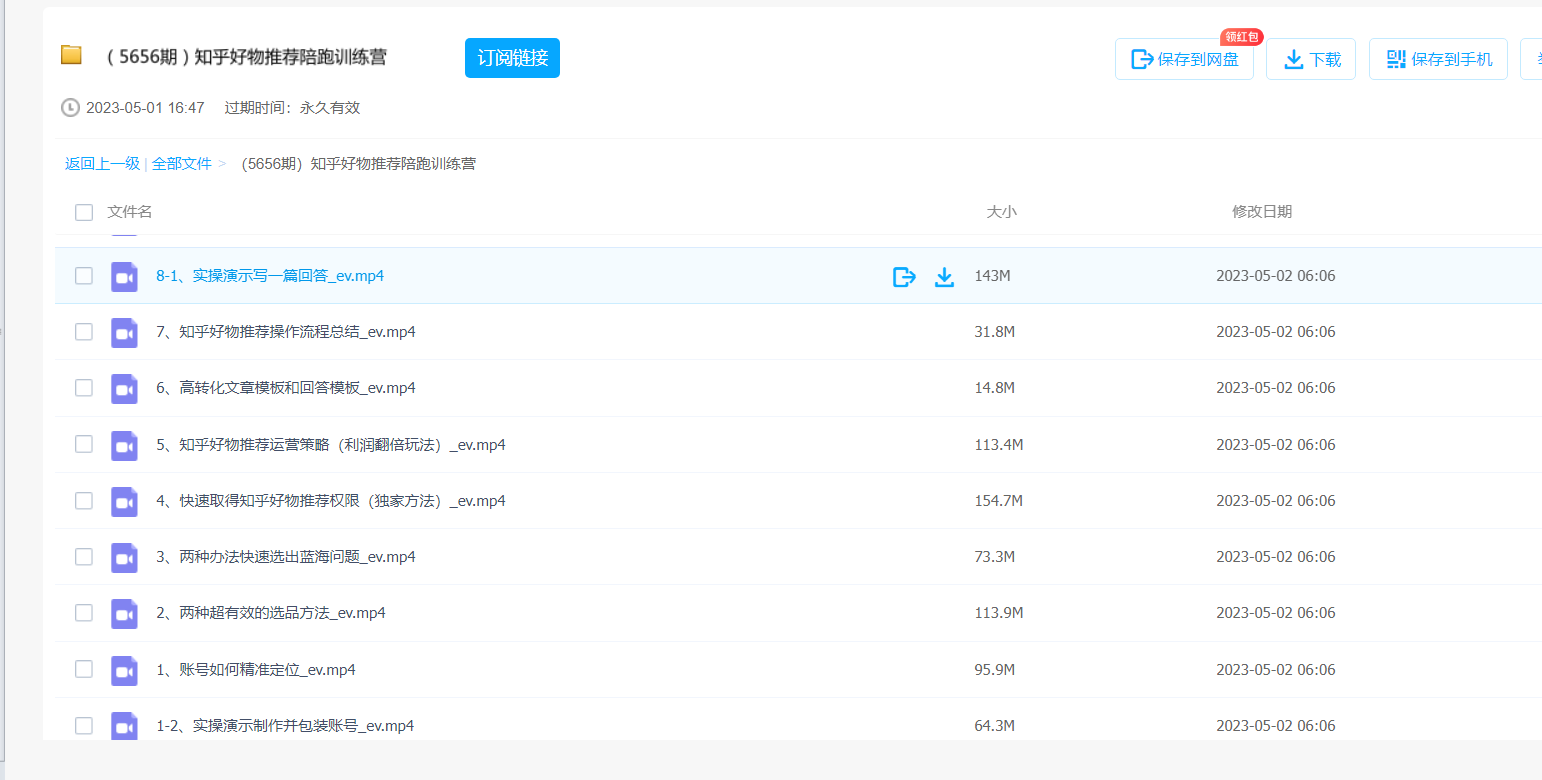Sort by the 大小 column header
Viewport: 1542px width, 780px height.
tap(1001, 212)
